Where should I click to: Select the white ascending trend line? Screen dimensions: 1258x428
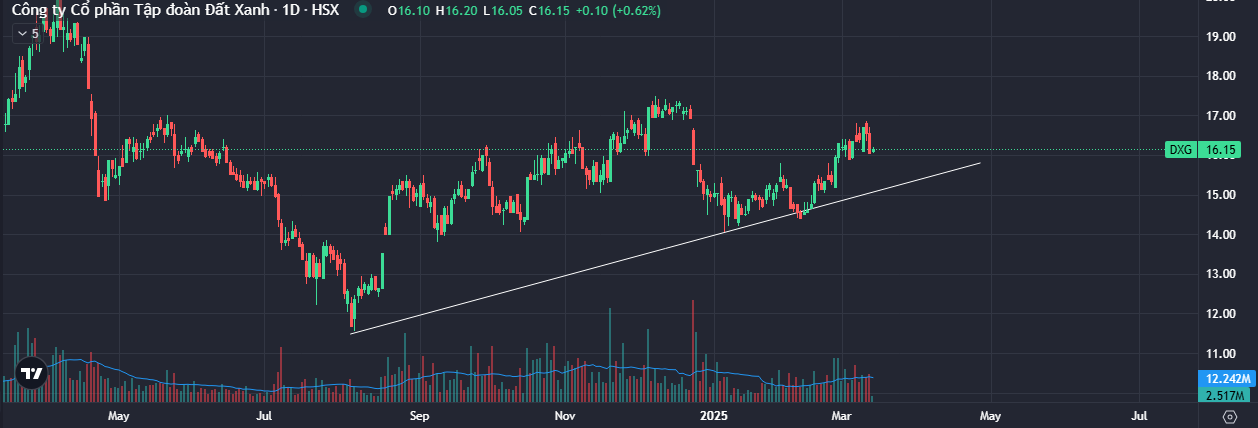click(665, 247)
